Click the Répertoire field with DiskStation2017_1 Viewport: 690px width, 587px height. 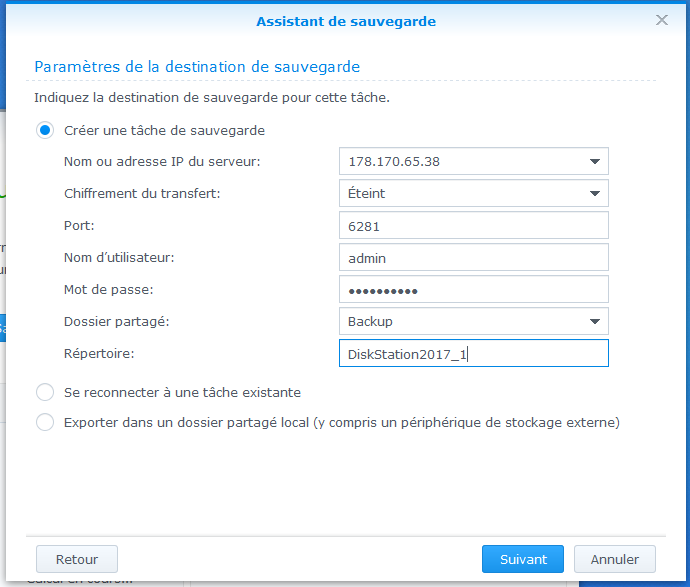[x=473, y=354]
